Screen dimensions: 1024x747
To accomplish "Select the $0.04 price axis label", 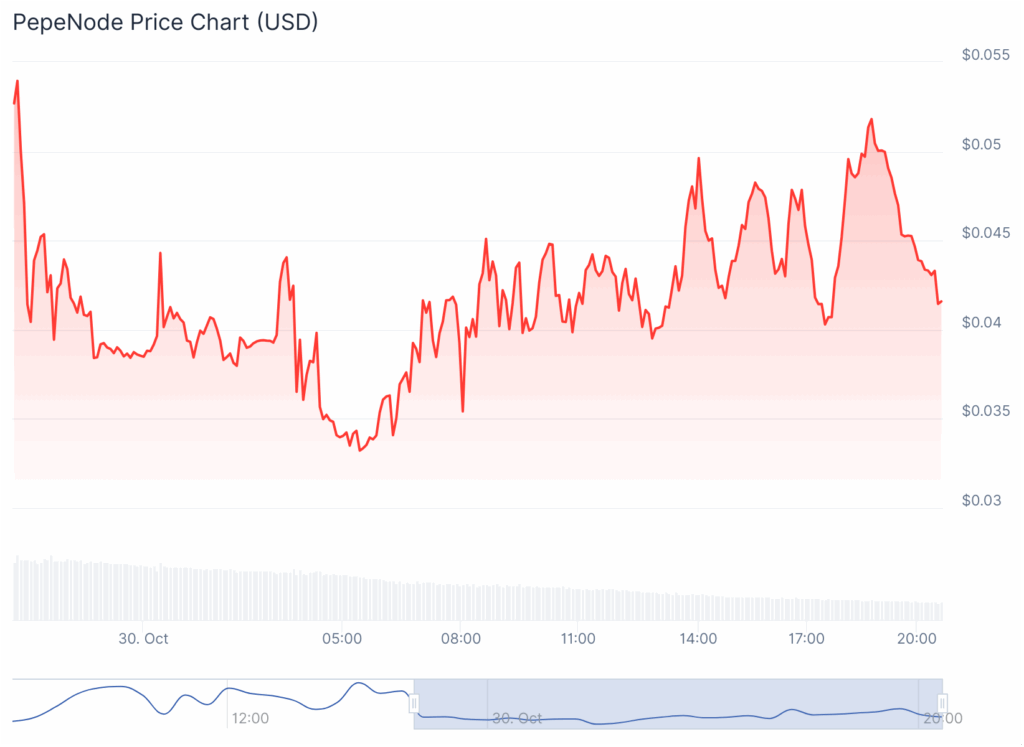I will point(982,322).
